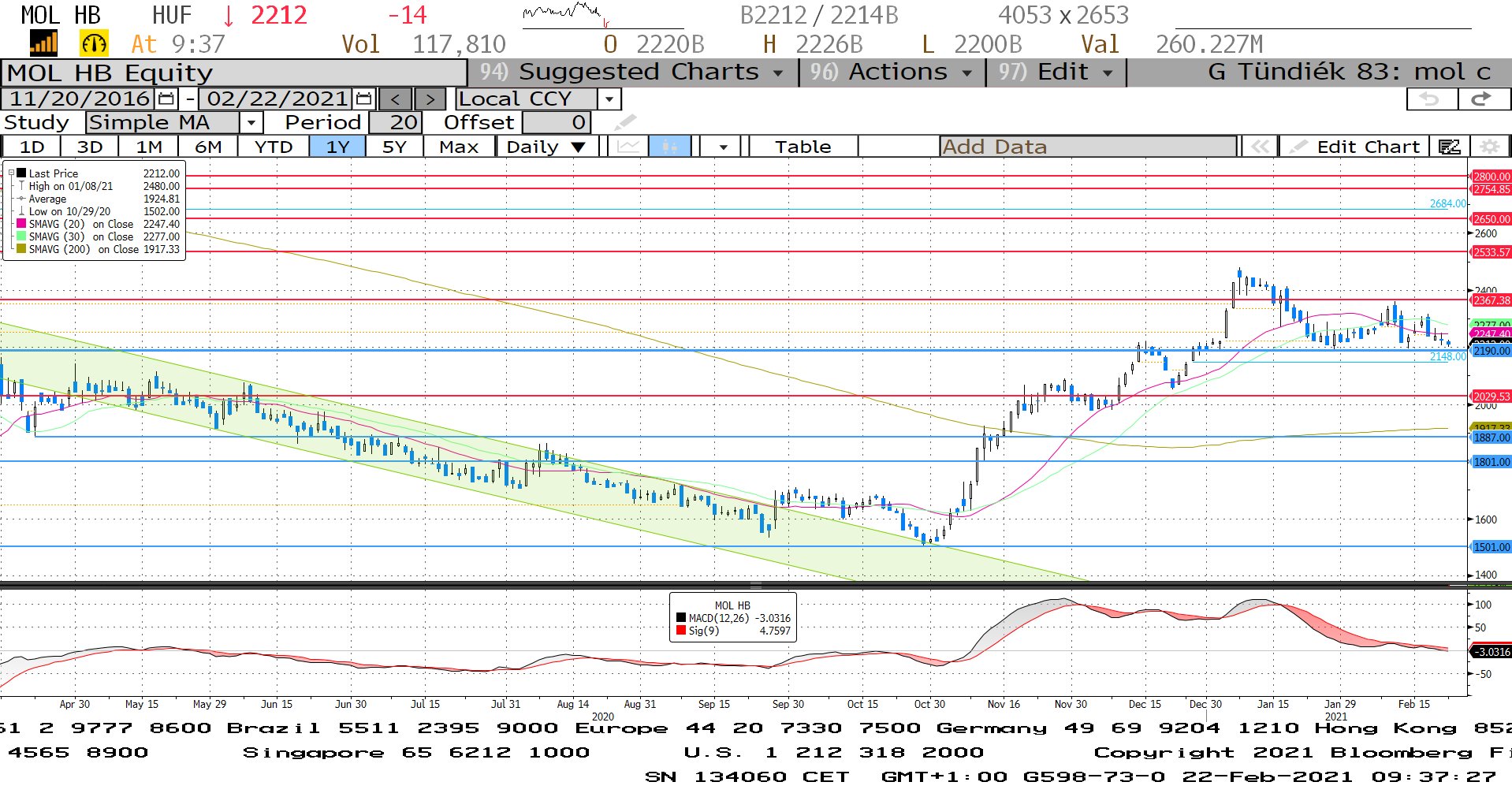Open the Actions dropdown menu

click(892, 73)
